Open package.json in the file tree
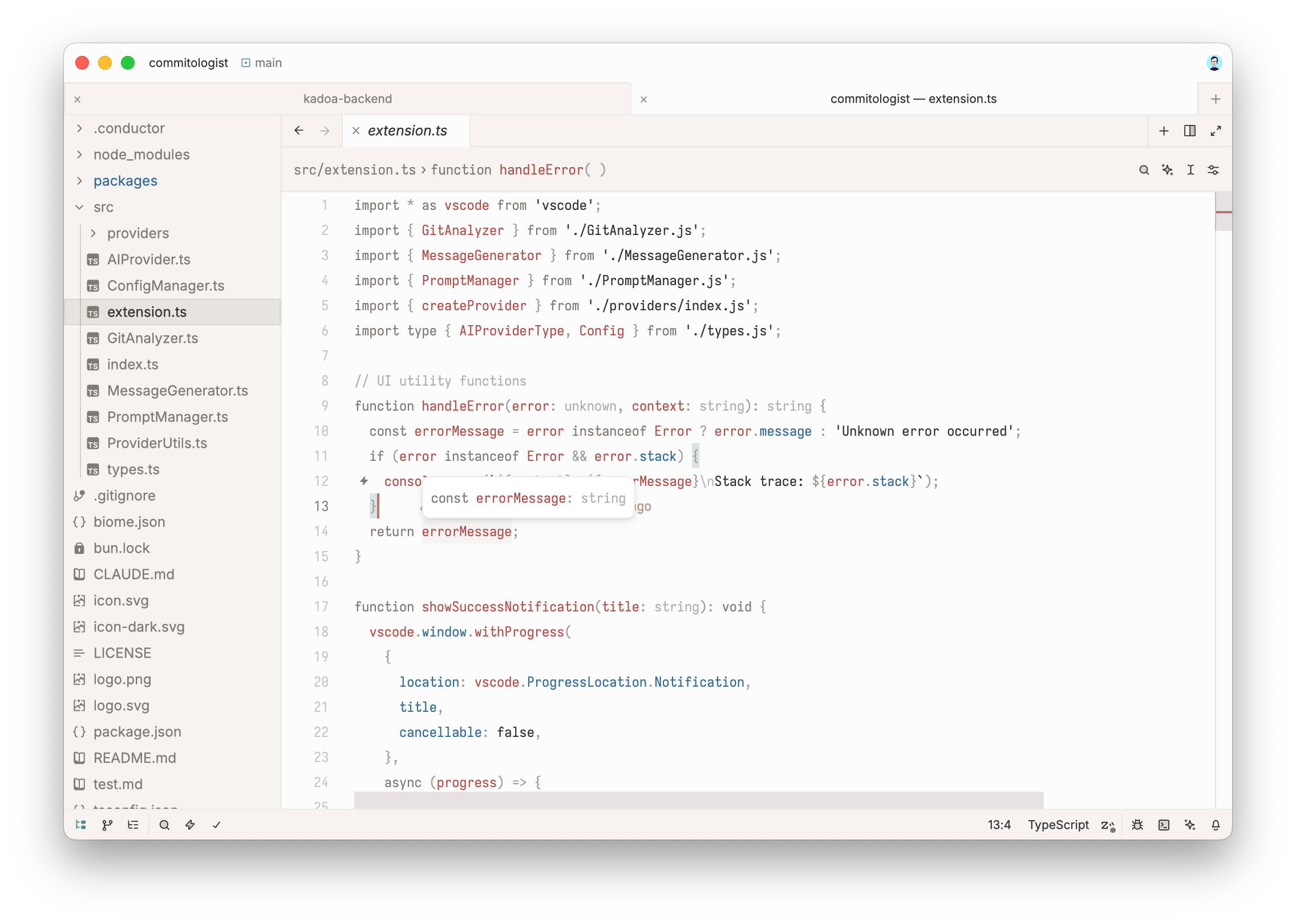1296x924 pixels. (172, 732)
